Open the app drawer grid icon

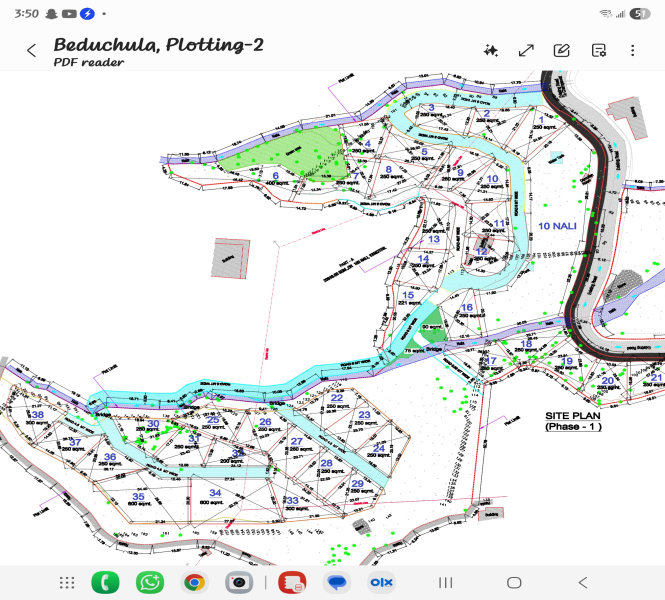pyautogui.click(x=67, y=582)
